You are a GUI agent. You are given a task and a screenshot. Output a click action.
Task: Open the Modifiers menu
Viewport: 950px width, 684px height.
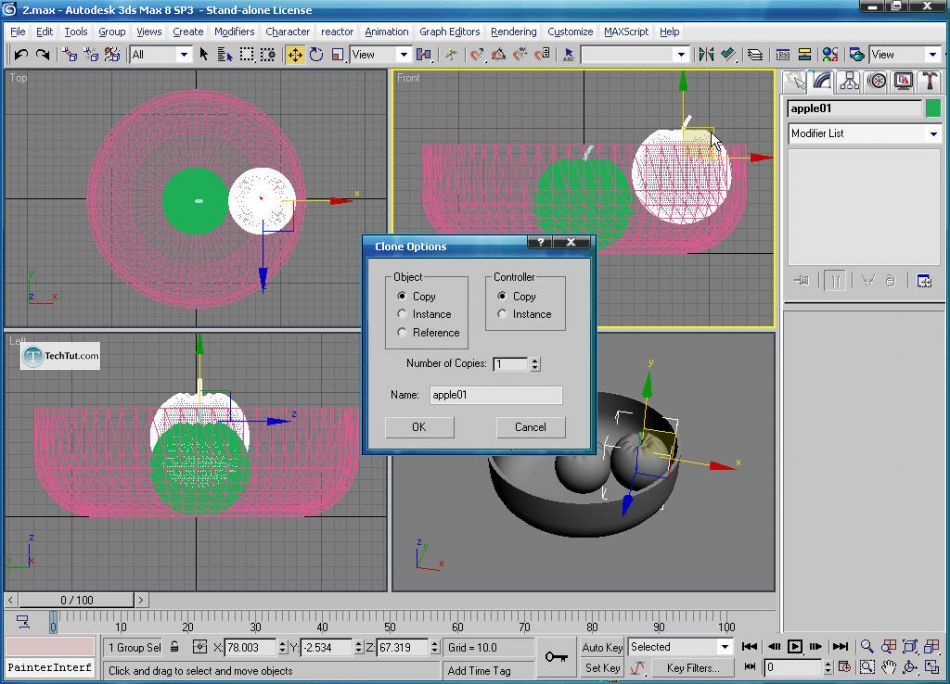click(234, 32)
